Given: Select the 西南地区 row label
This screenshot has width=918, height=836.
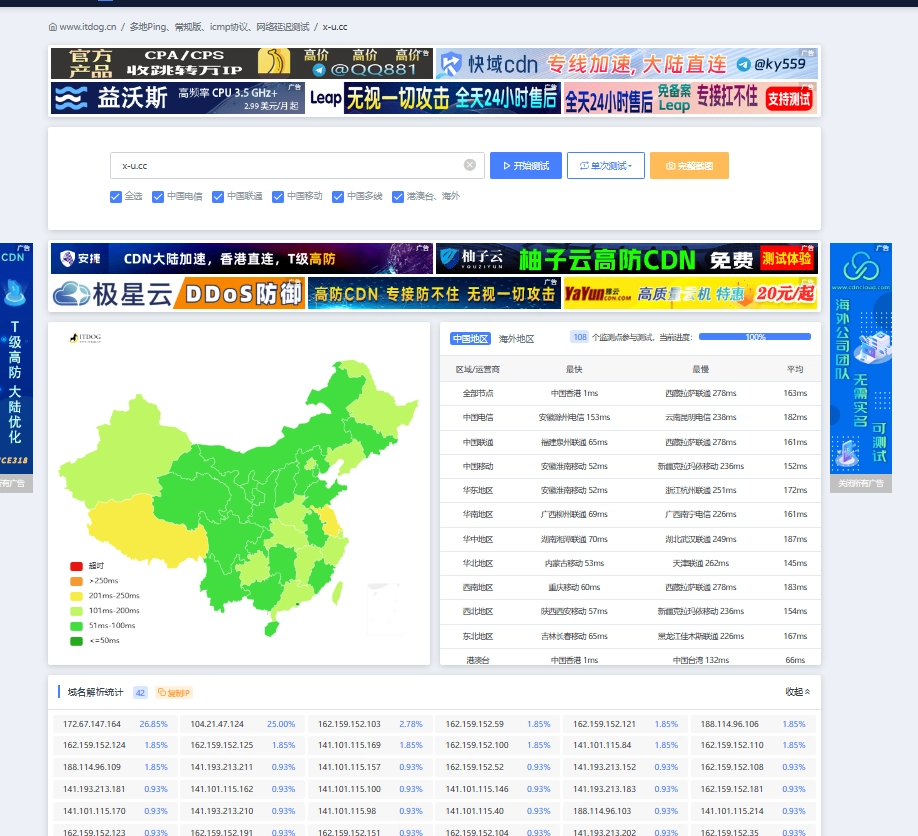Looking at the screenshot, I should (x=478, y=587).
